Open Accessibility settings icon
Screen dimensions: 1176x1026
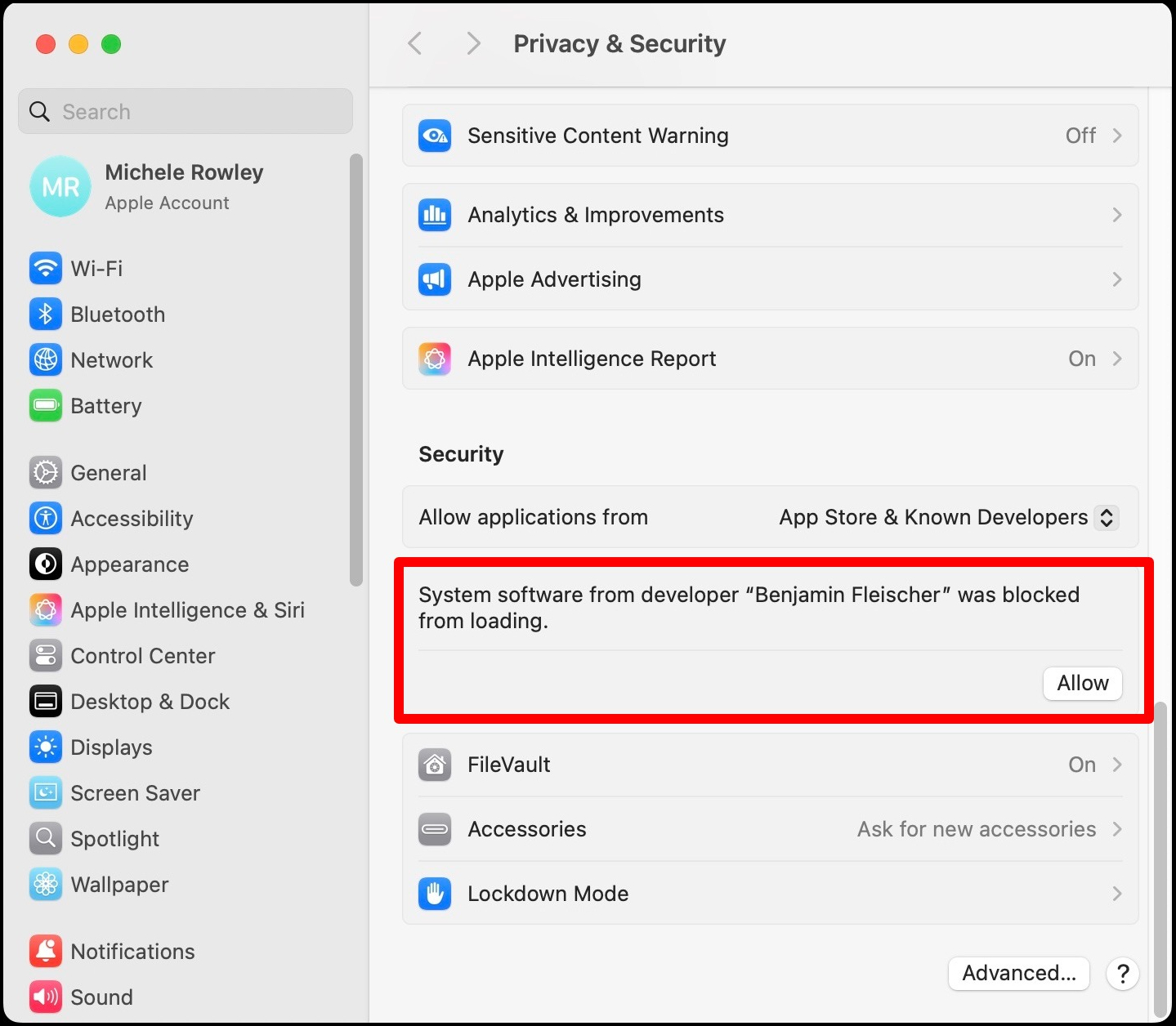(46, 519)
